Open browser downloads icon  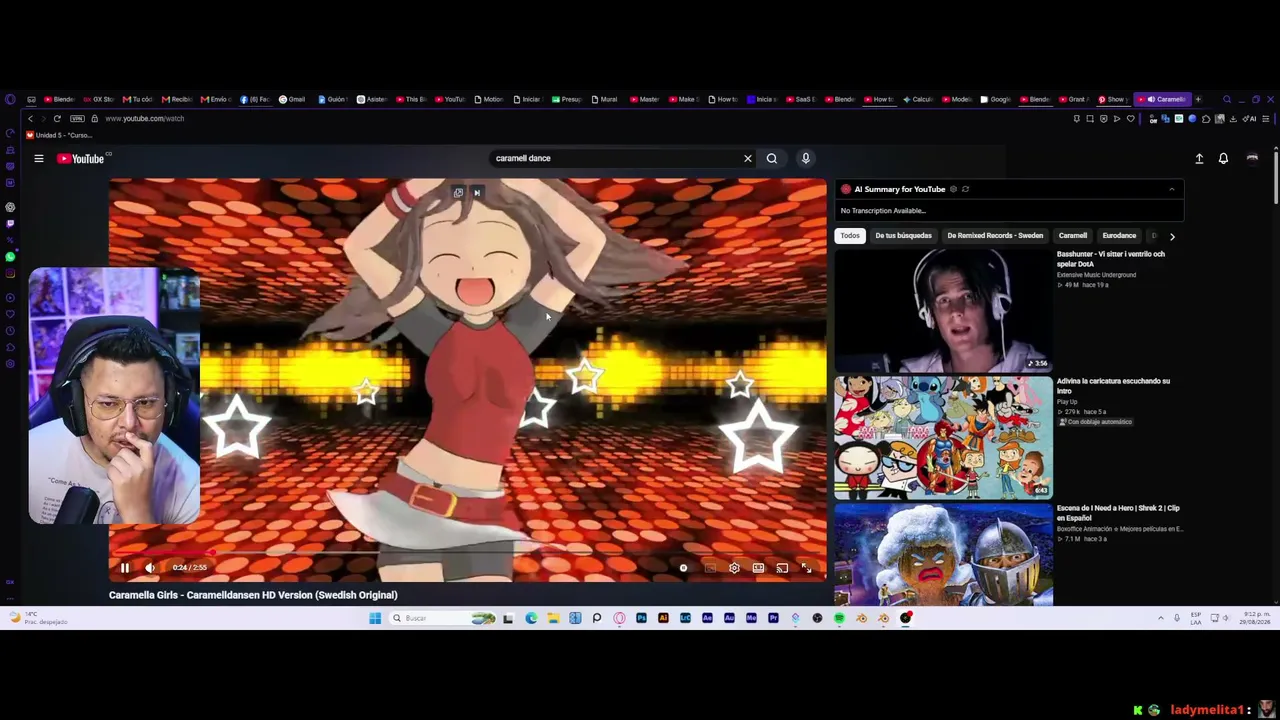[x=1233, y=119]
